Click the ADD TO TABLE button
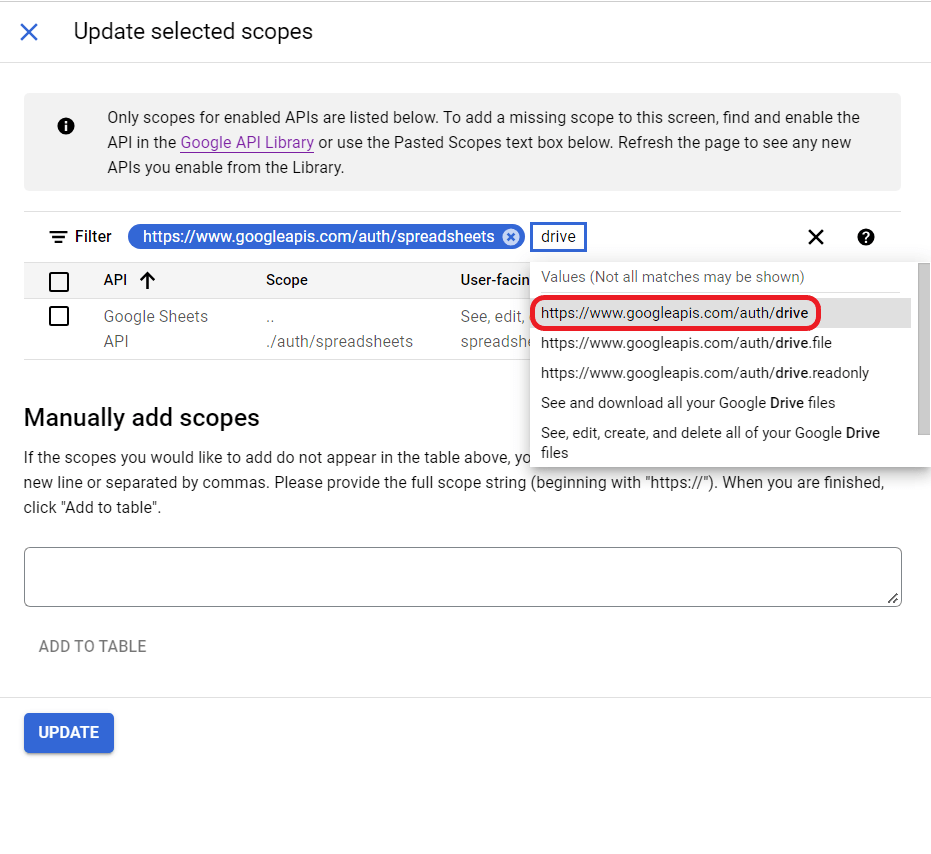Image resolution: width=931 pixels, height=854 pixels. pyautogui.click(x=92, y=646)
